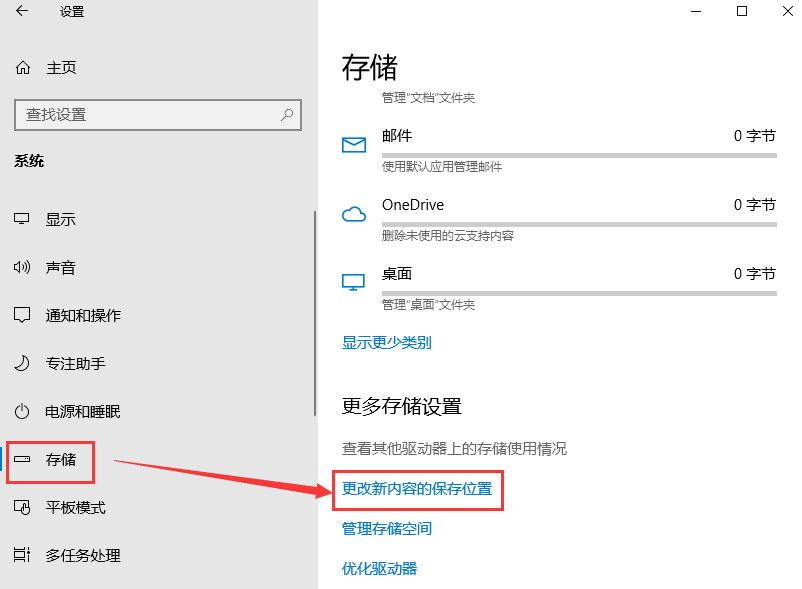Click 优化驱动器 link

(380, 569)
